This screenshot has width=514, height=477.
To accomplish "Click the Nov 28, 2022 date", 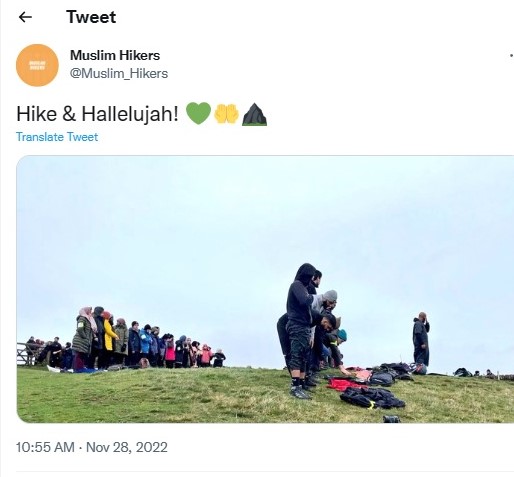I will tap(127, 447).
